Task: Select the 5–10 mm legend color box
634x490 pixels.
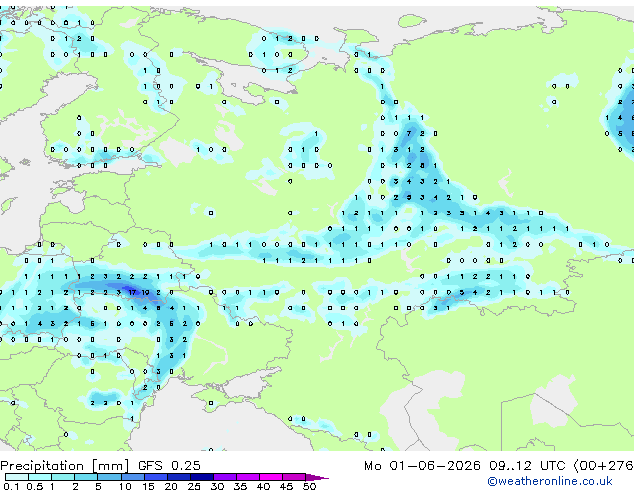Action: pos(109,477)
